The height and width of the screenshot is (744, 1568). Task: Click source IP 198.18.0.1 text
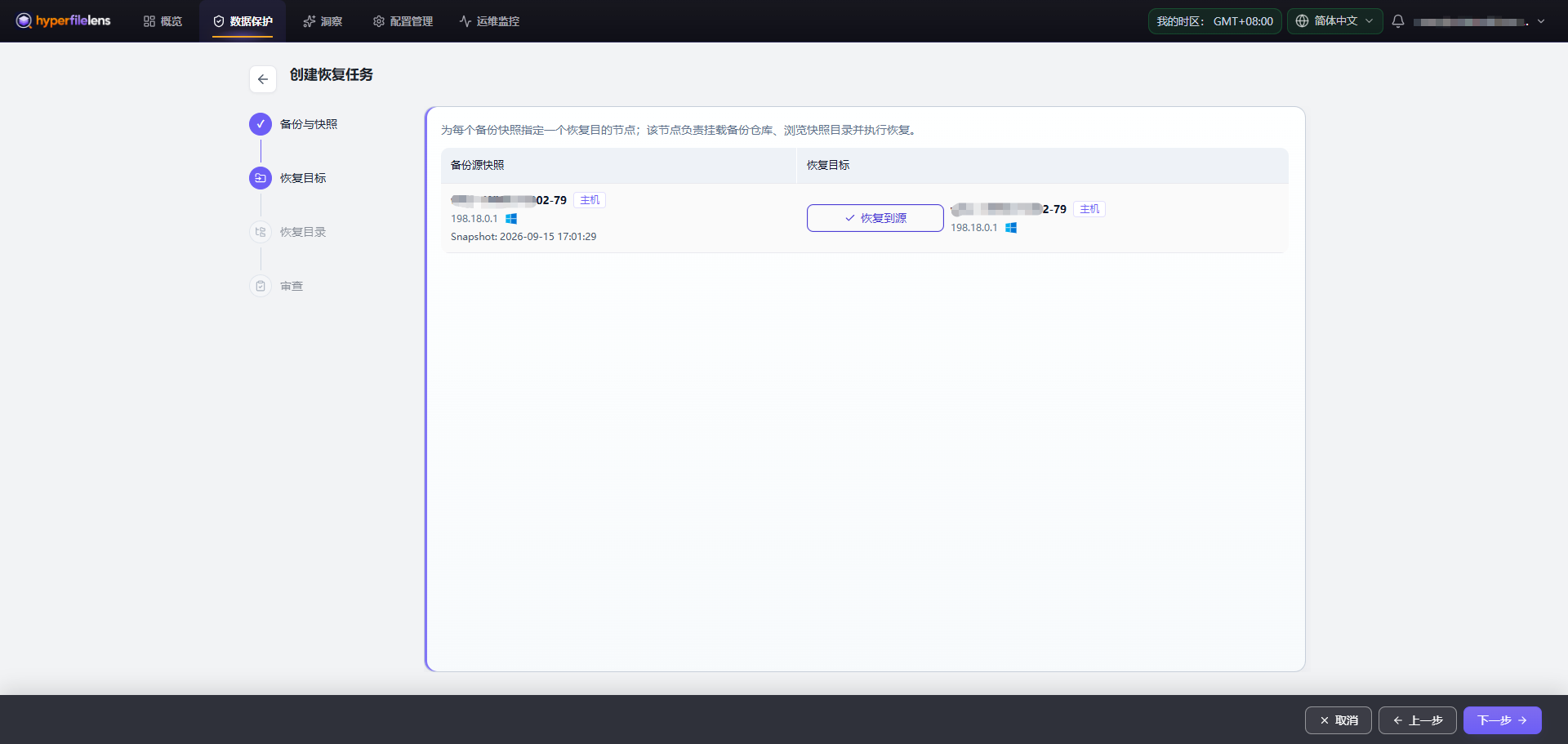(474, 219)
